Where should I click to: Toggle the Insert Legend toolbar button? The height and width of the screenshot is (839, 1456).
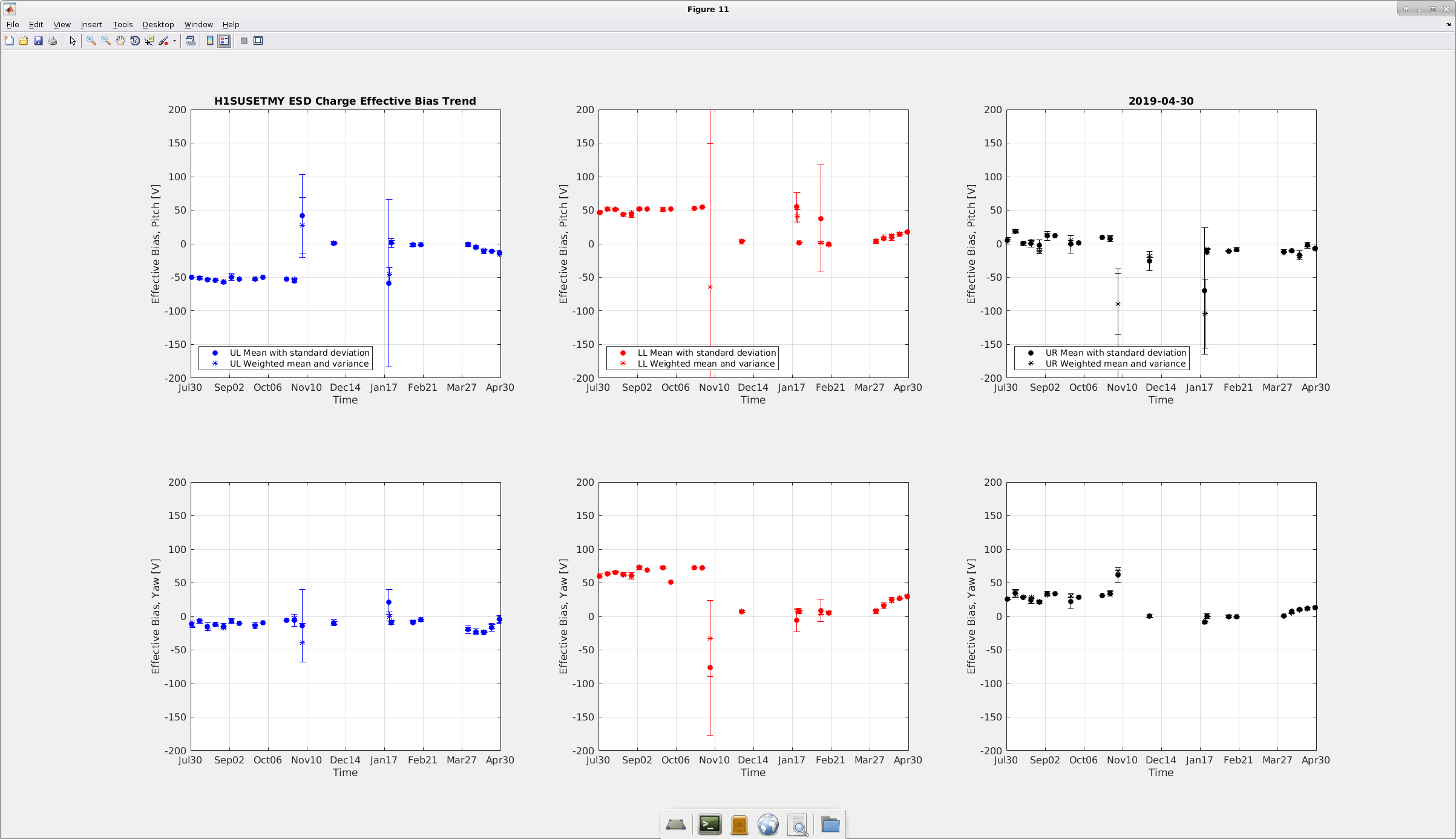tap(225, 41)
